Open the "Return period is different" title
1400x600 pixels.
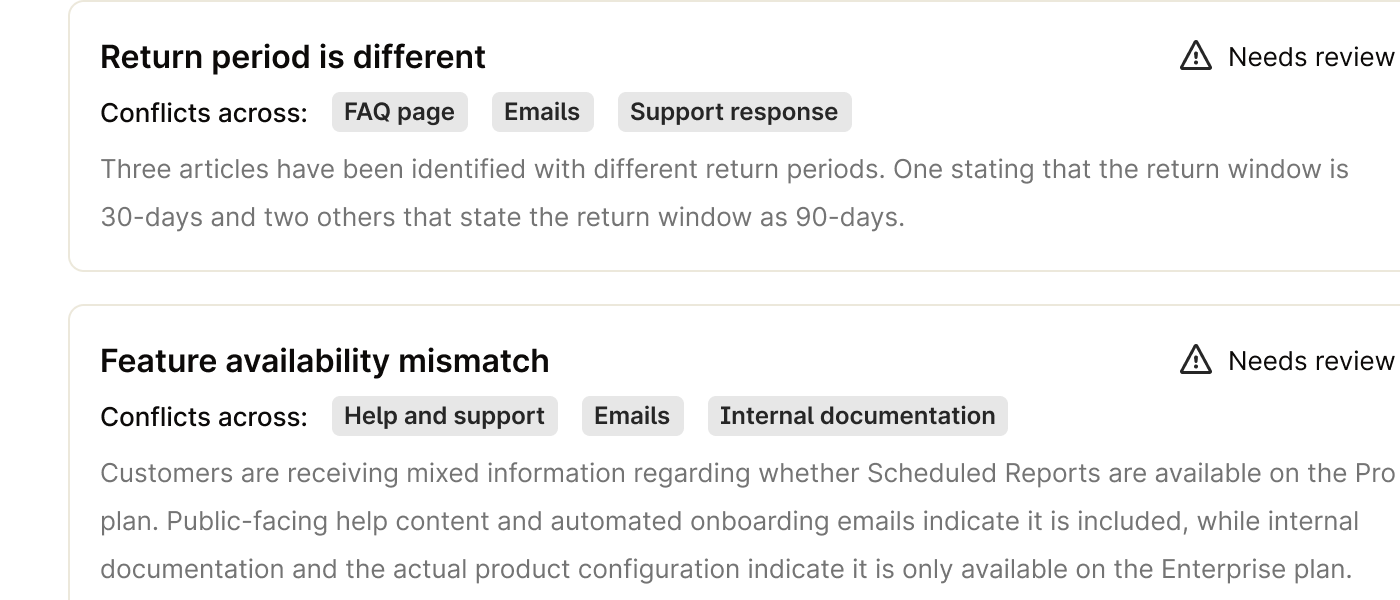(293, 57)
